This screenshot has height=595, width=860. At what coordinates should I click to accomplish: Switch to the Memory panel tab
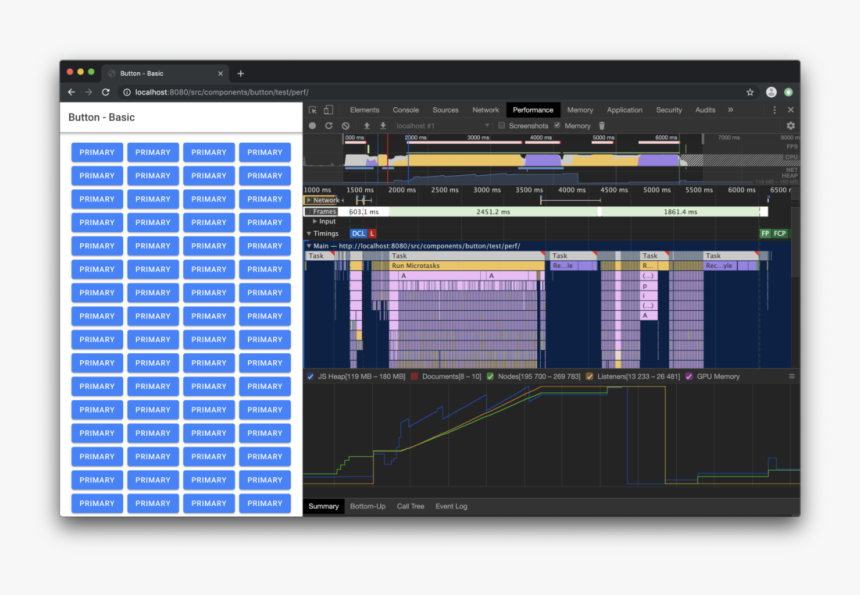(x=579, y=110)
